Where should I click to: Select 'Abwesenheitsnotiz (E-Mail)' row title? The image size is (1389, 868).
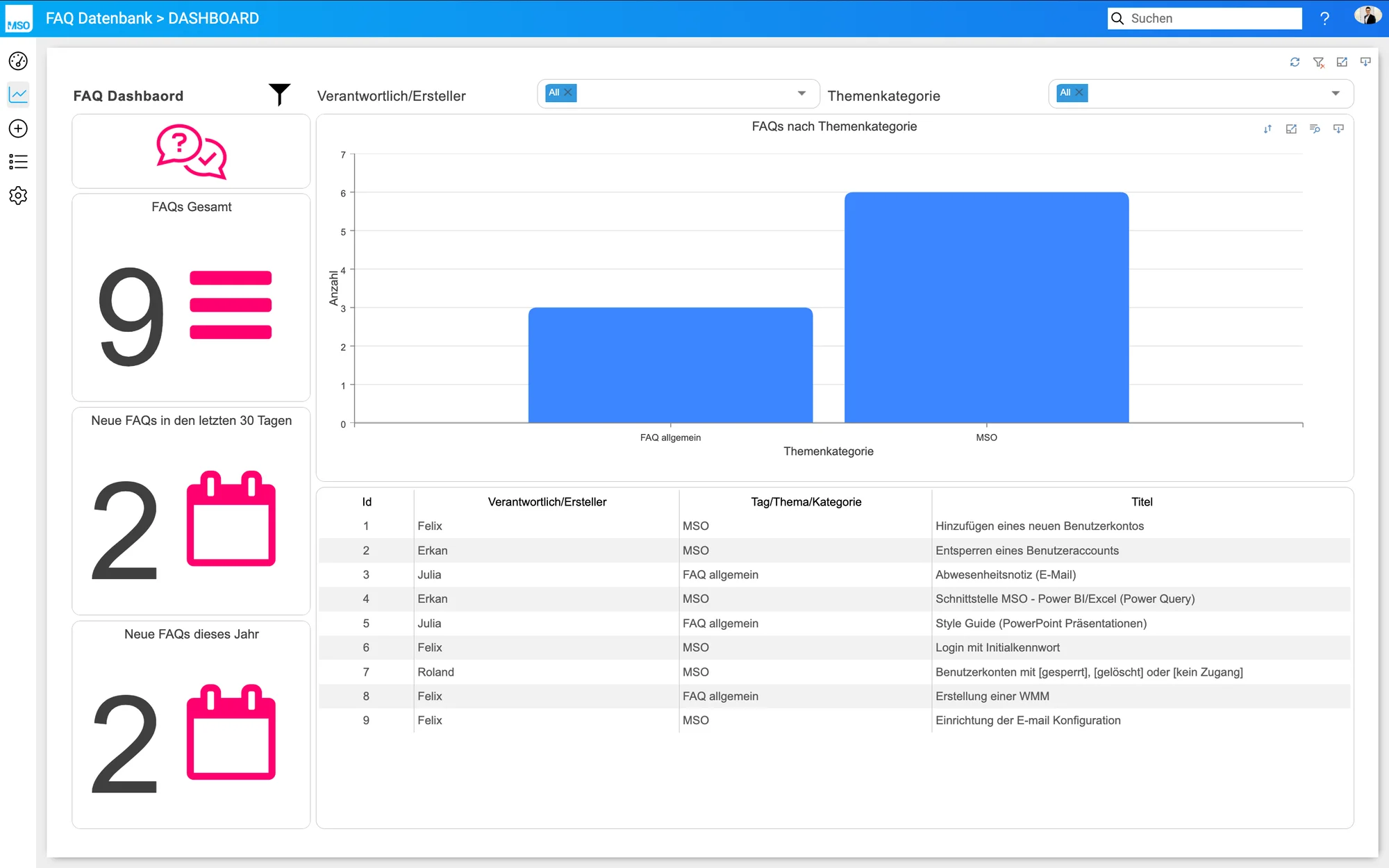click(x=1006, y=575)
